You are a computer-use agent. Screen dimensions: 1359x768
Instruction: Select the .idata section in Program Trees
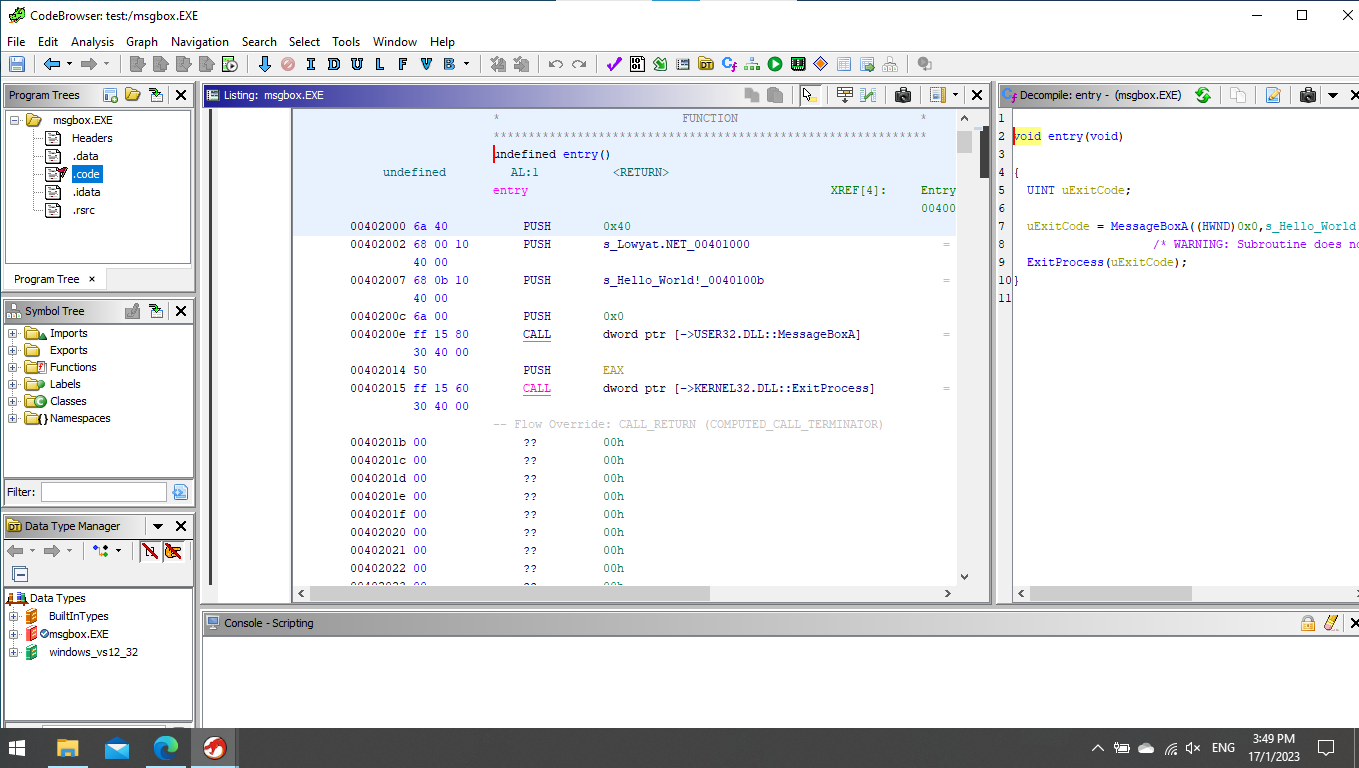pos(86,192)
